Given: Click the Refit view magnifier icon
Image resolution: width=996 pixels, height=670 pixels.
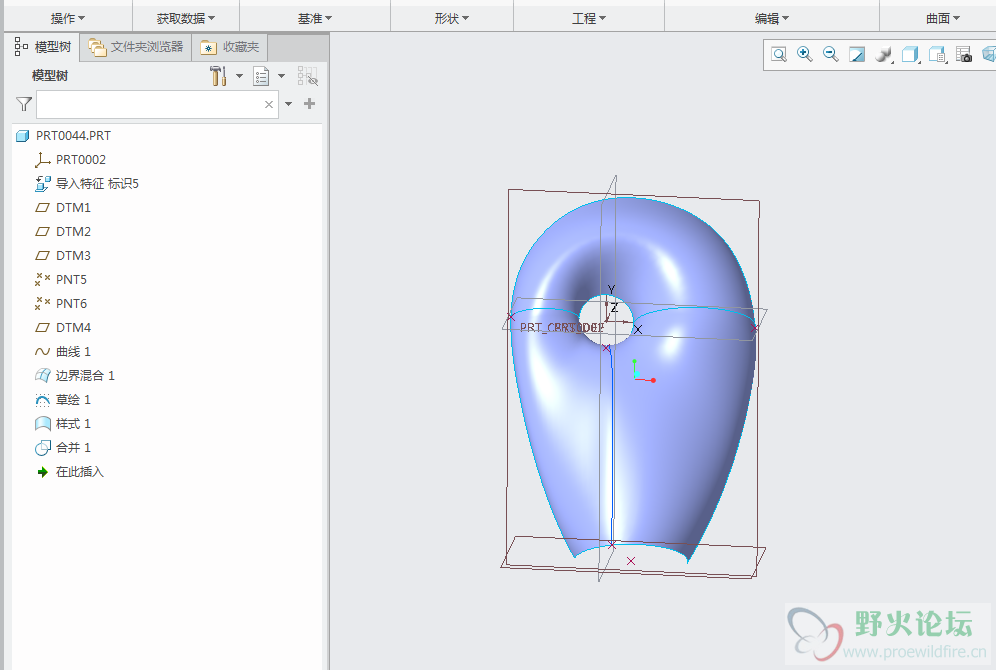Looking at the screenshot, I should [x=779, y=55].
